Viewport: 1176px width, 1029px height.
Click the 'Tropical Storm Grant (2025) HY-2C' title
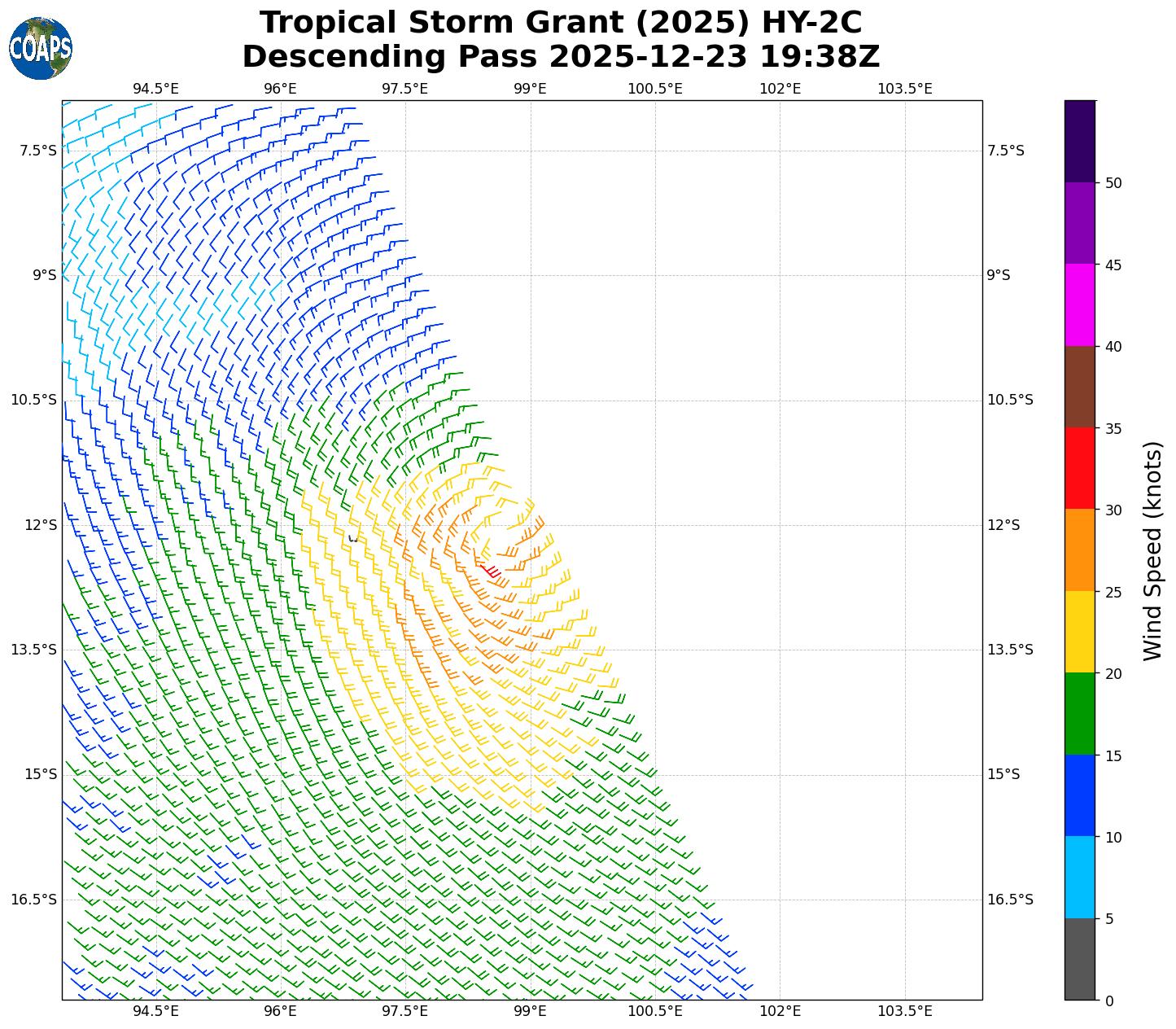[x=561, y=23]
